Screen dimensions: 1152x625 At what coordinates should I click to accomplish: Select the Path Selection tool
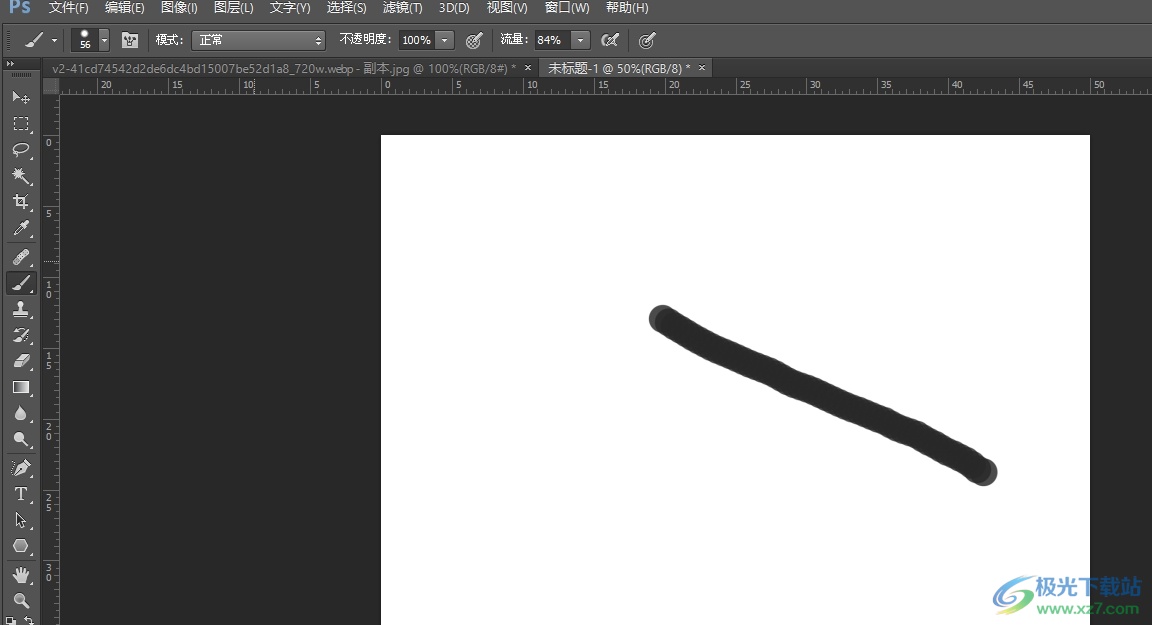(21, 520)
